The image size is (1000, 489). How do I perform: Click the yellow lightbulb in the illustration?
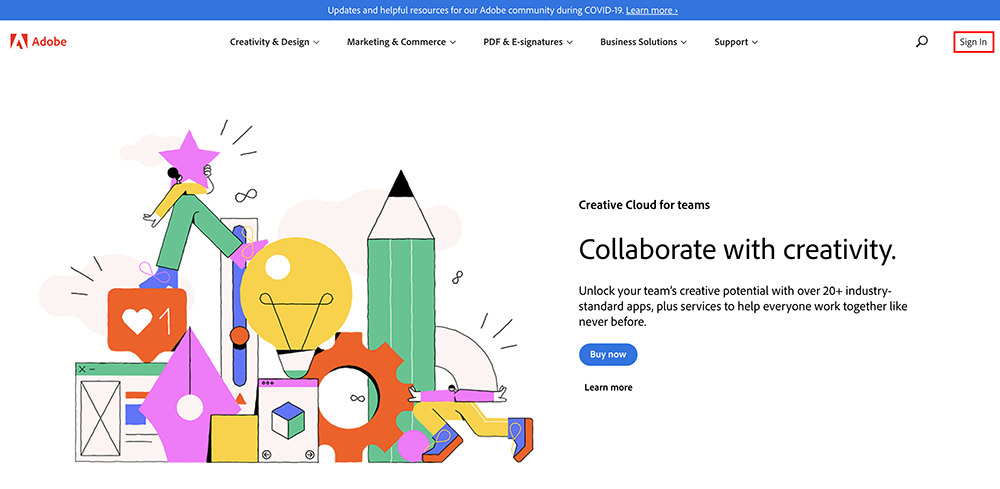click(296, 290)
